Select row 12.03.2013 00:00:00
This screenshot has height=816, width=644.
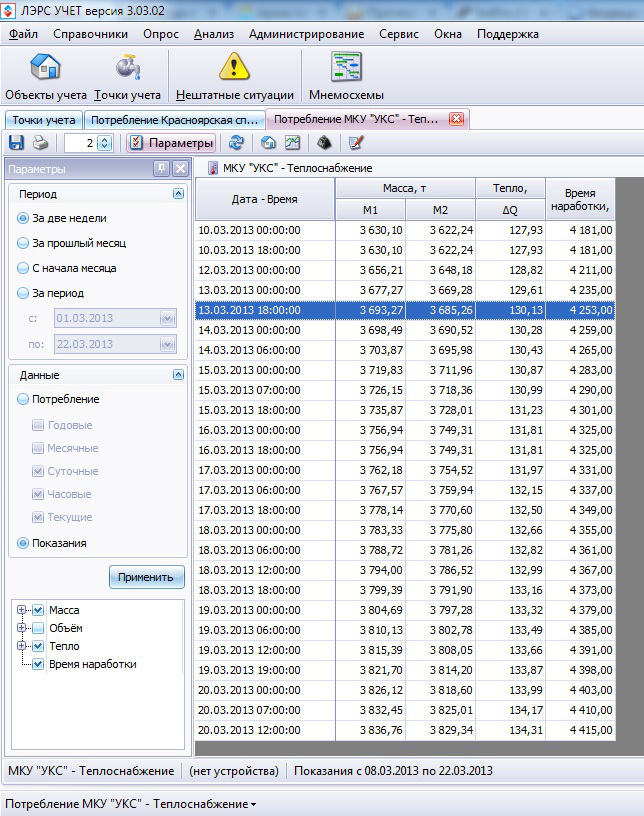(405, 270)
